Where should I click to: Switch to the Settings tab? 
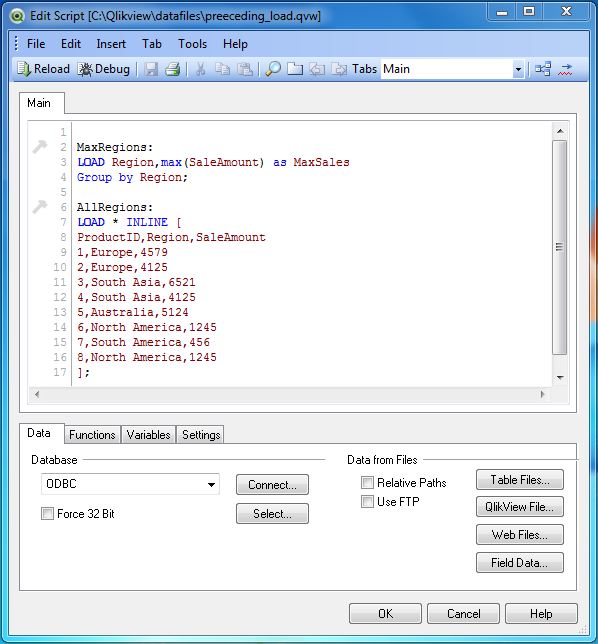coord(201,435)
